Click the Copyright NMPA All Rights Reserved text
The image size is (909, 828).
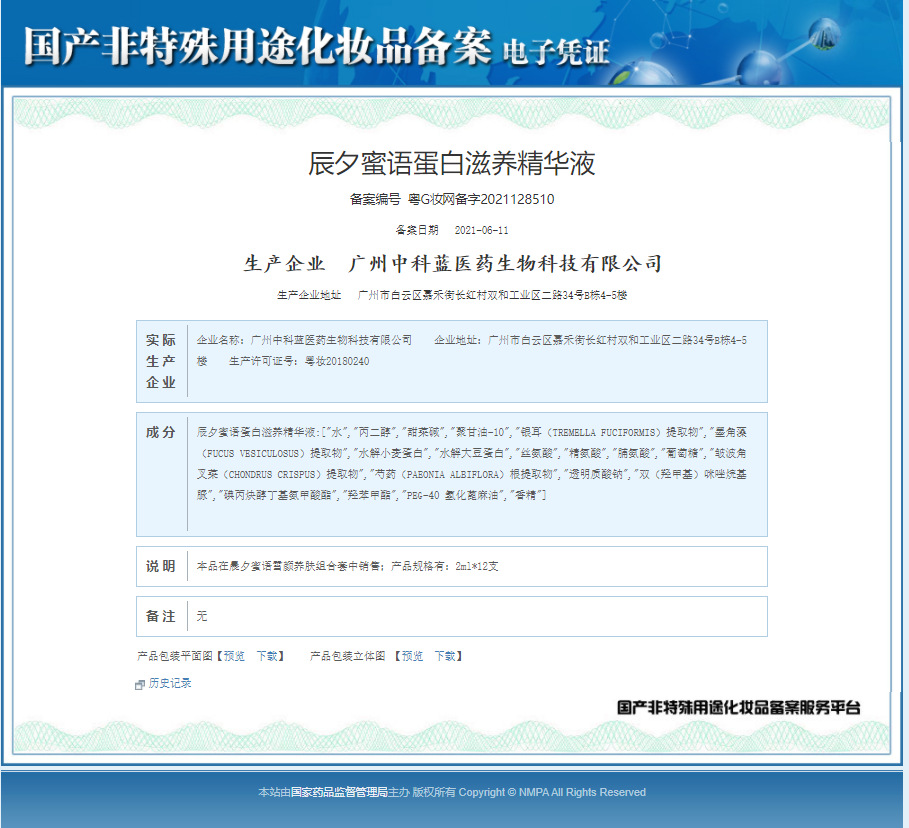(552, 792)
